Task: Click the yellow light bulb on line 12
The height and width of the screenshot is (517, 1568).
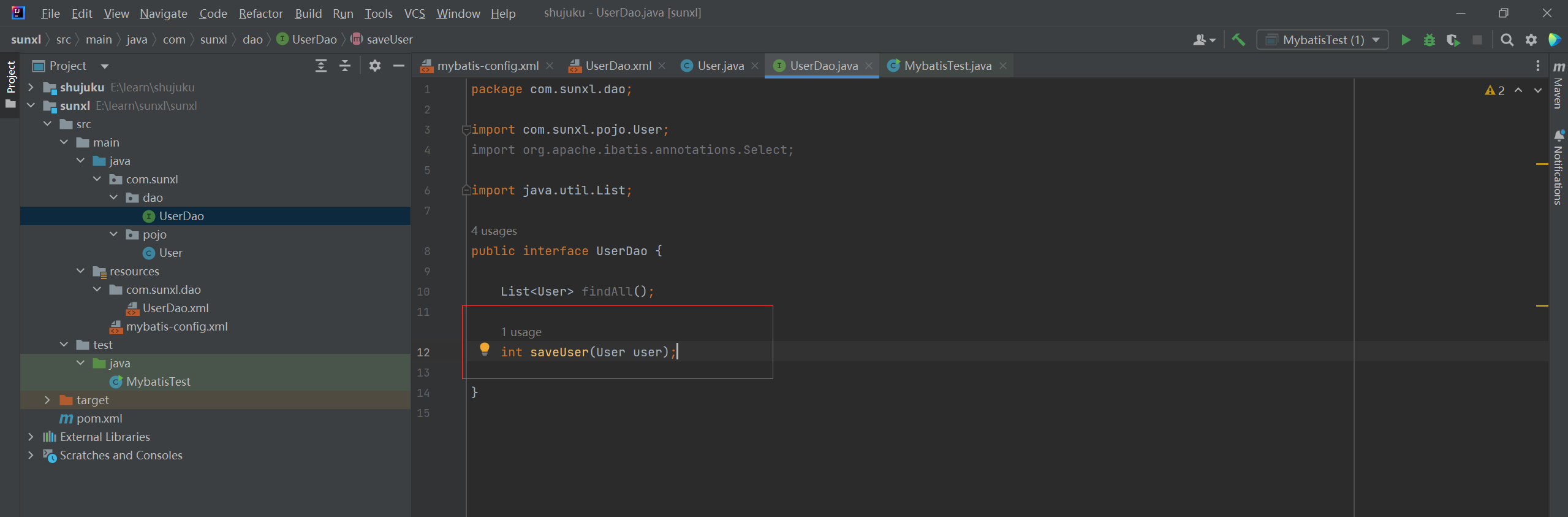Action: 484,349
